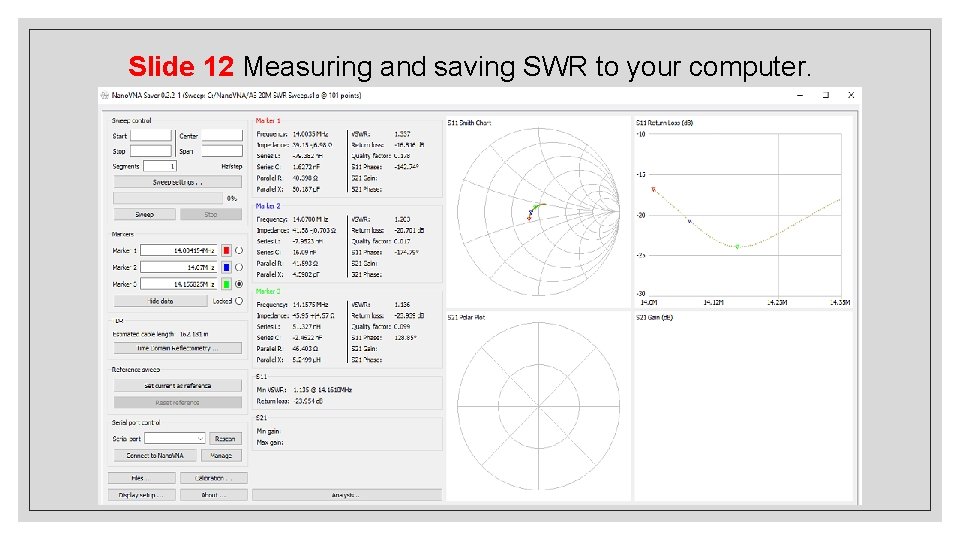
Task: Click the Segments number field
Action: point(160,166)
